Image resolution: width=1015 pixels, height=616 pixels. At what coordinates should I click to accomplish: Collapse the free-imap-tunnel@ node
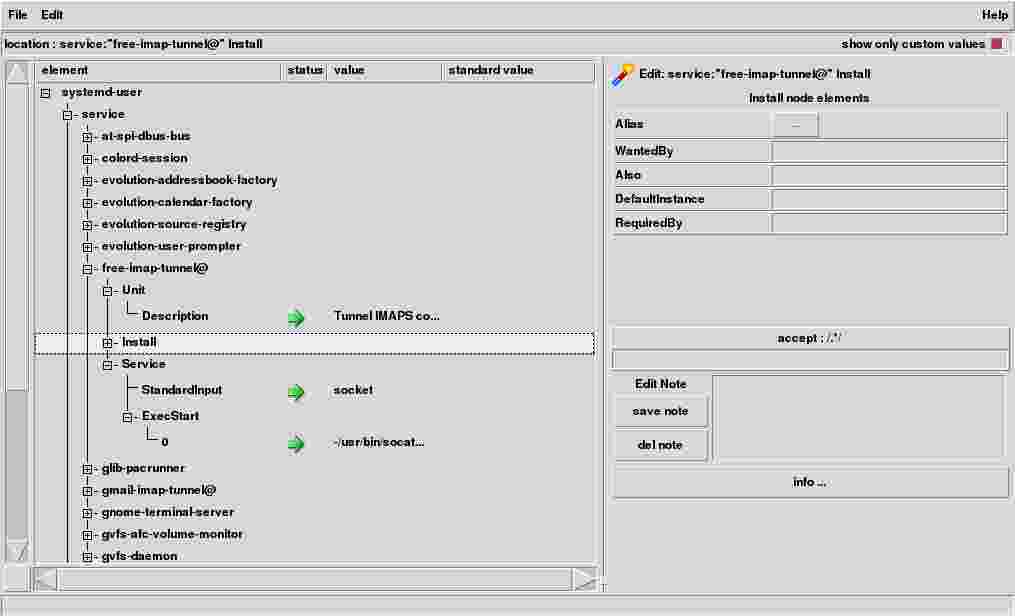tap(88, 269)
